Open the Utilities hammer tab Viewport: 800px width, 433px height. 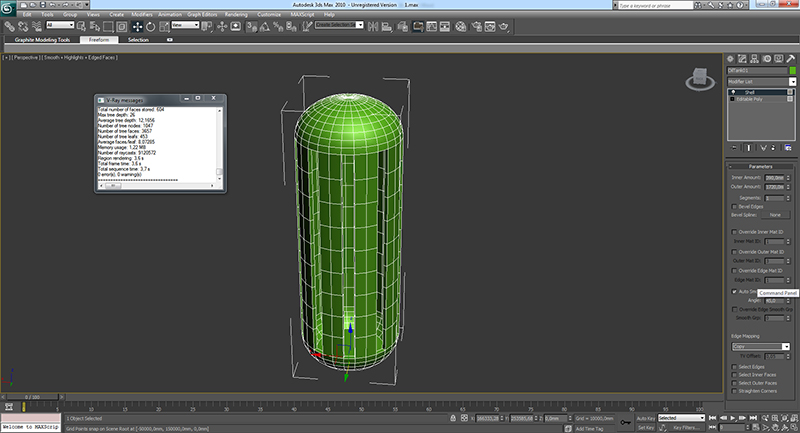pos(790,59)
